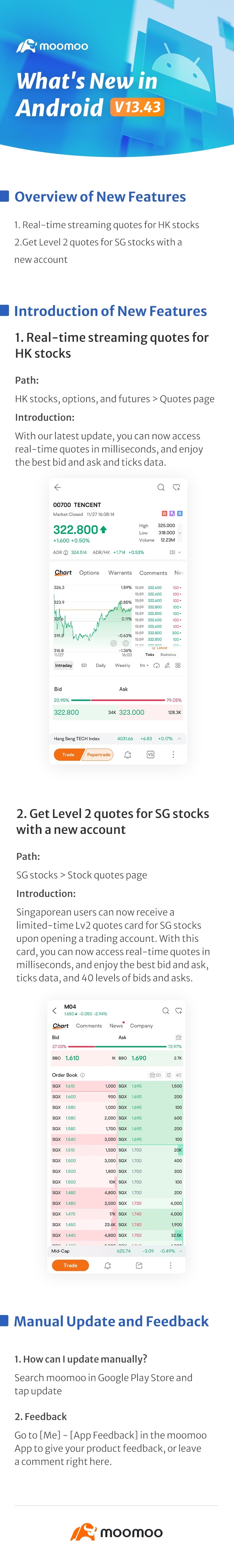Image resolution: width=234 pixels, height=1568 pixels.
Task: Open the Company tab for M04
Action: (x=141, y=1026)
